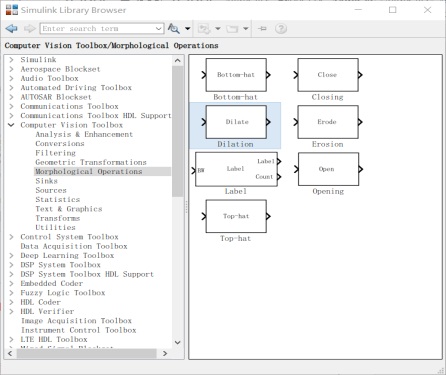The image size is (446, 375).
Task: Open the add-to-model dropdown arrow
Action: coord(218,29)
